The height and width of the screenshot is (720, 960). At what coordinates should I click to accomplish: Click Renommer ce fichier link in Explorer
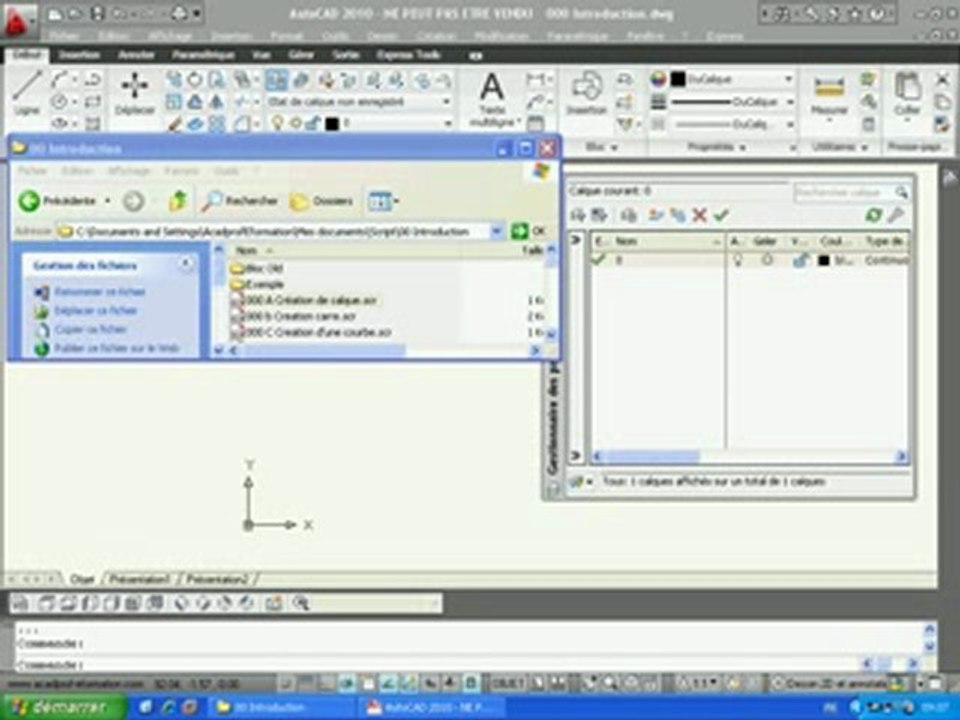[x=100, y=292]
